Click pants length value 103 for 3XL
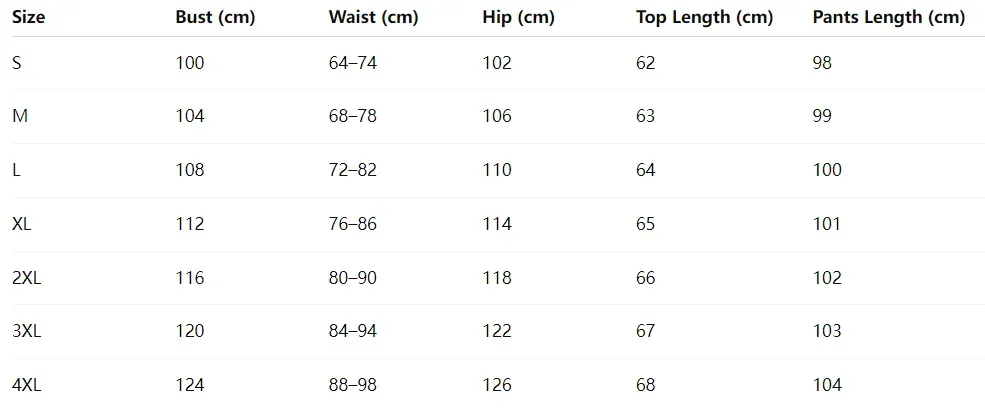This screenshot has width=985, height=412. click(827, 331)
